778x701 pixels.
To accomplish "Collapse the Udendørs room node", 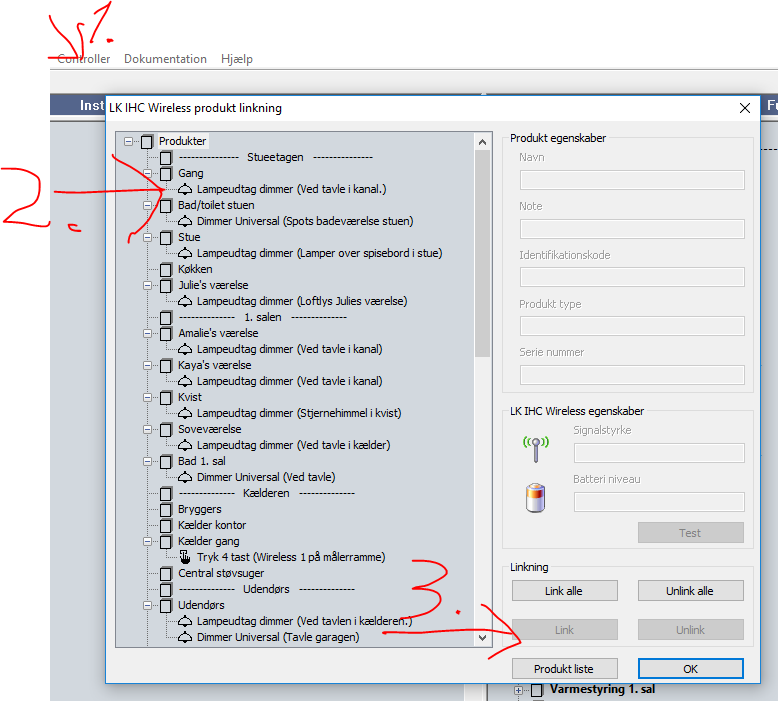I will (147, 605).
